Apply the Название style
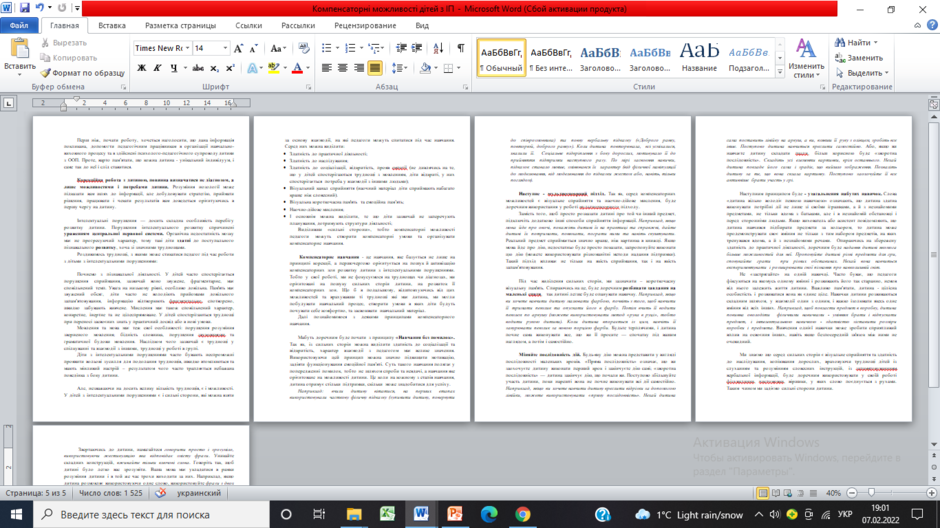940x528 pixels. [699, 58]
